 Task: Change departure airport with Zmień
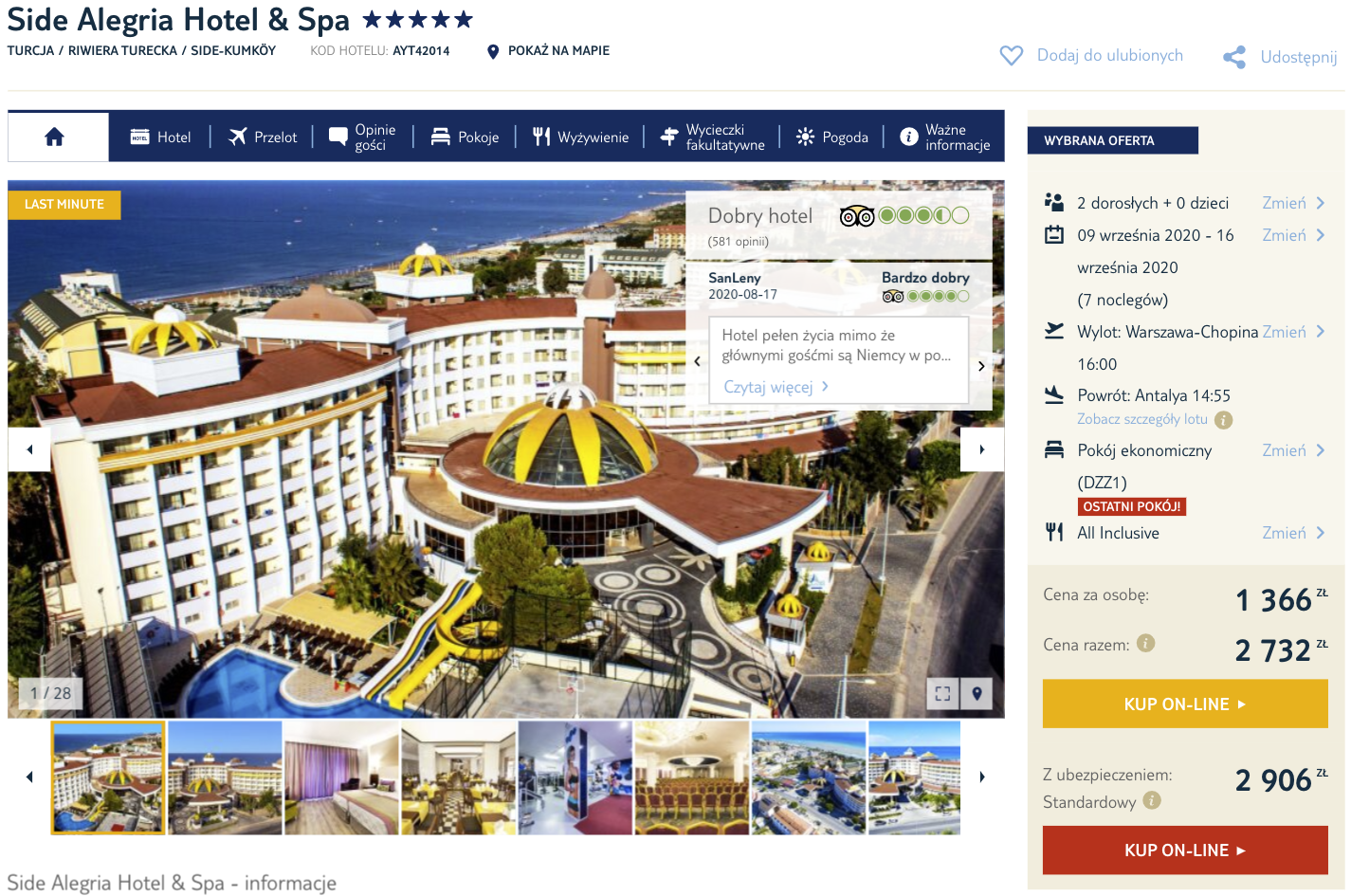click(1284, 332)
